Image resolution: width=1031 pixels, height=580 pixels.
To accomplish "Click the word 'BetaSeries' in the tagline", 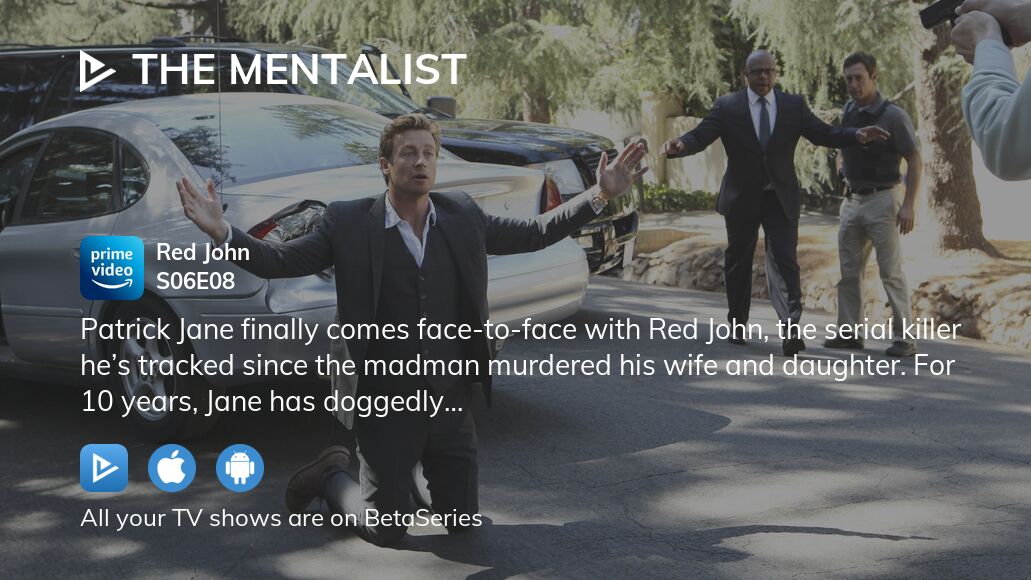I will coord(423,518).
